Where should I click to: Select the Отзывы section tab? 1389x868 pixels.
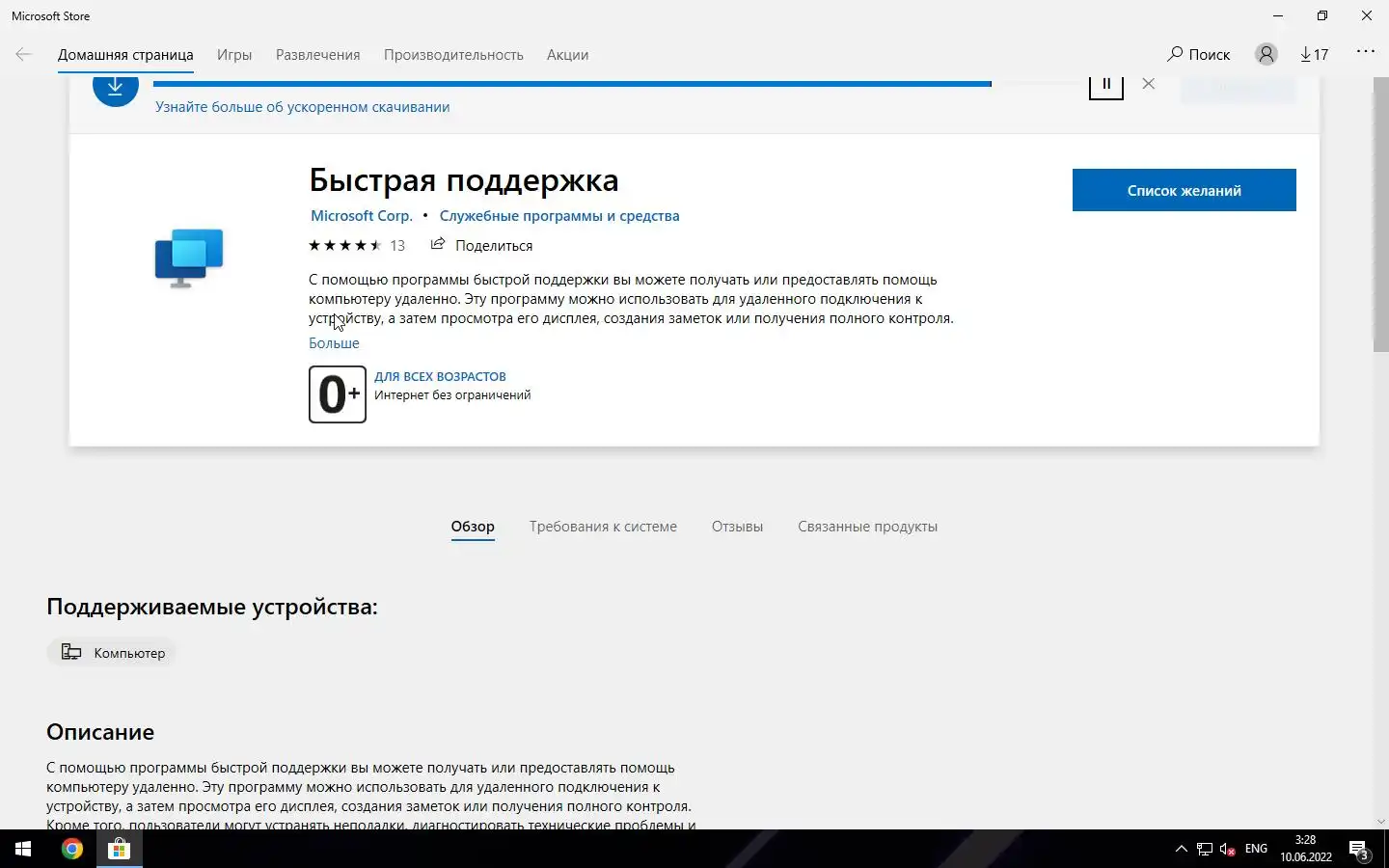tap(737, 527)
